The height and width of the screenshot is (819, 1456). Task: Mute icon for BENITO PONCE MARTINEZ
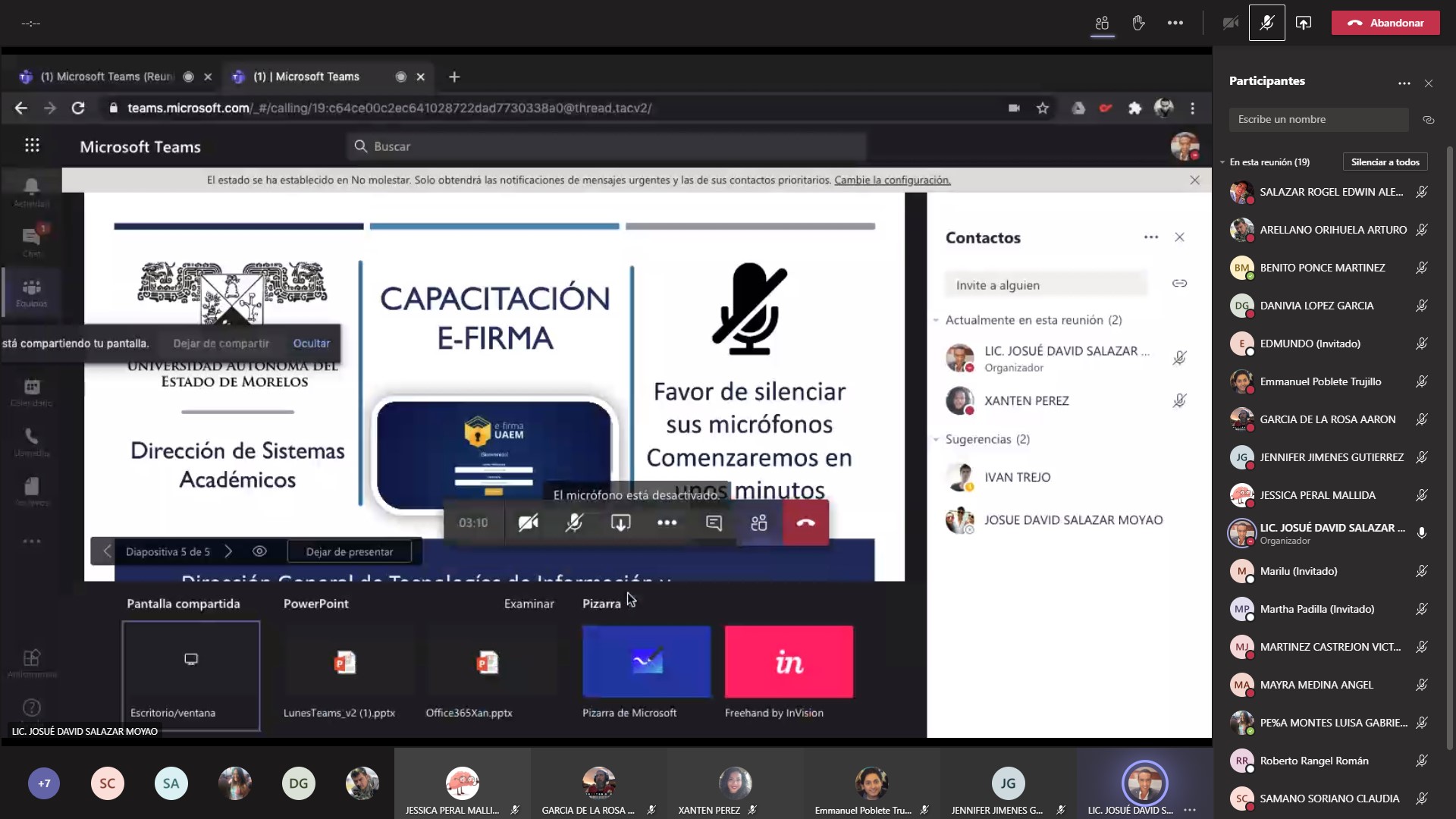tap(1422, 268)
